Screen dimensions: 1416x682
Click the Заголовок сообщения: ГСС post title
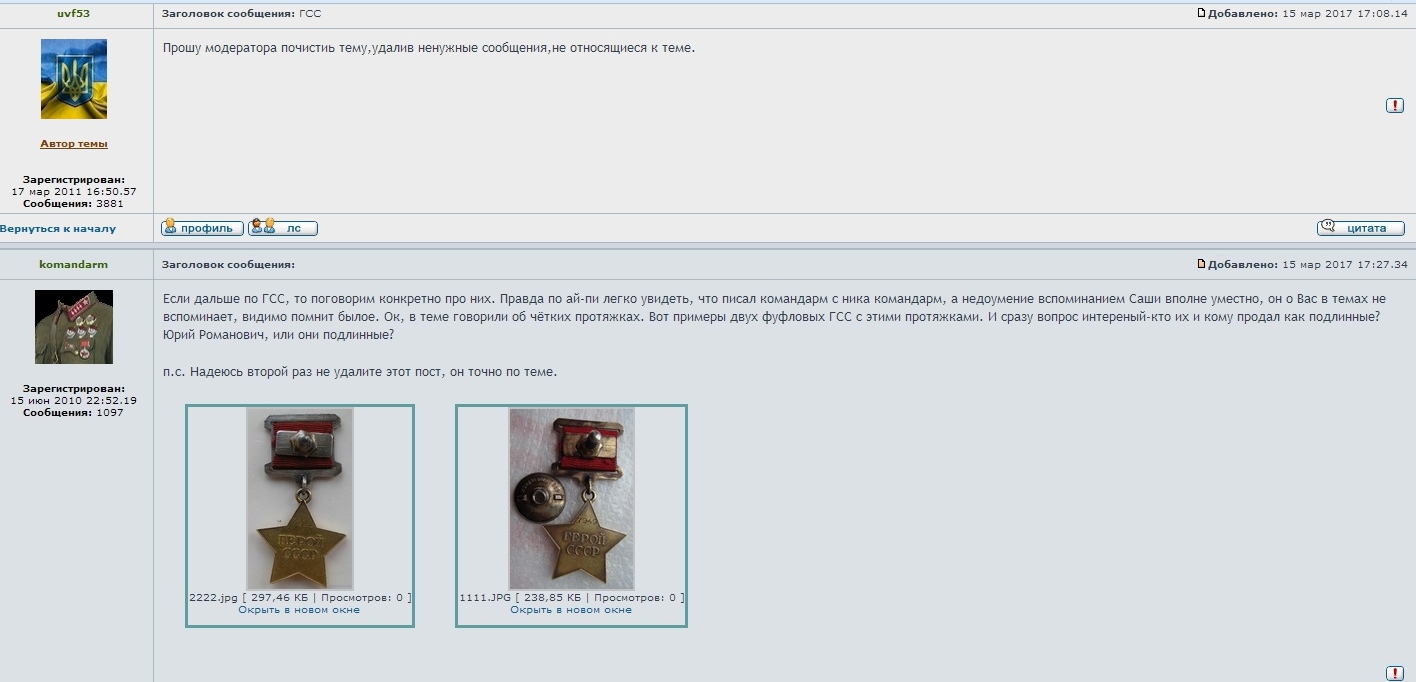[x=241, y=14]
